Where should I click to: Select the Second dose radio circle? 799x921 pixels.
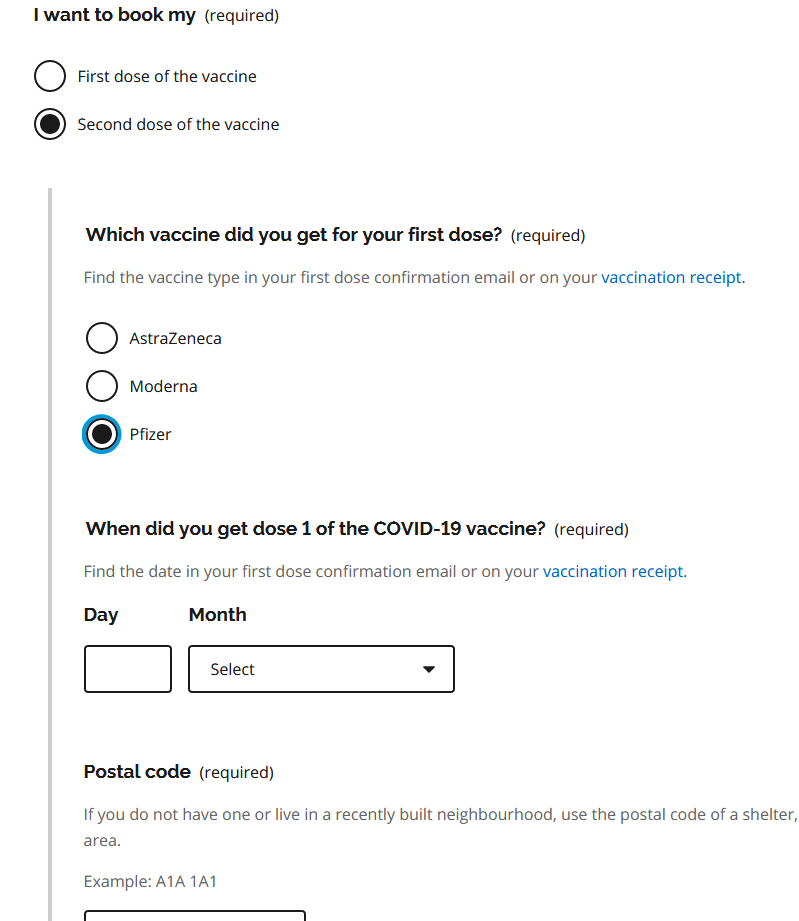pyautogui.click(x=50, y=124)
